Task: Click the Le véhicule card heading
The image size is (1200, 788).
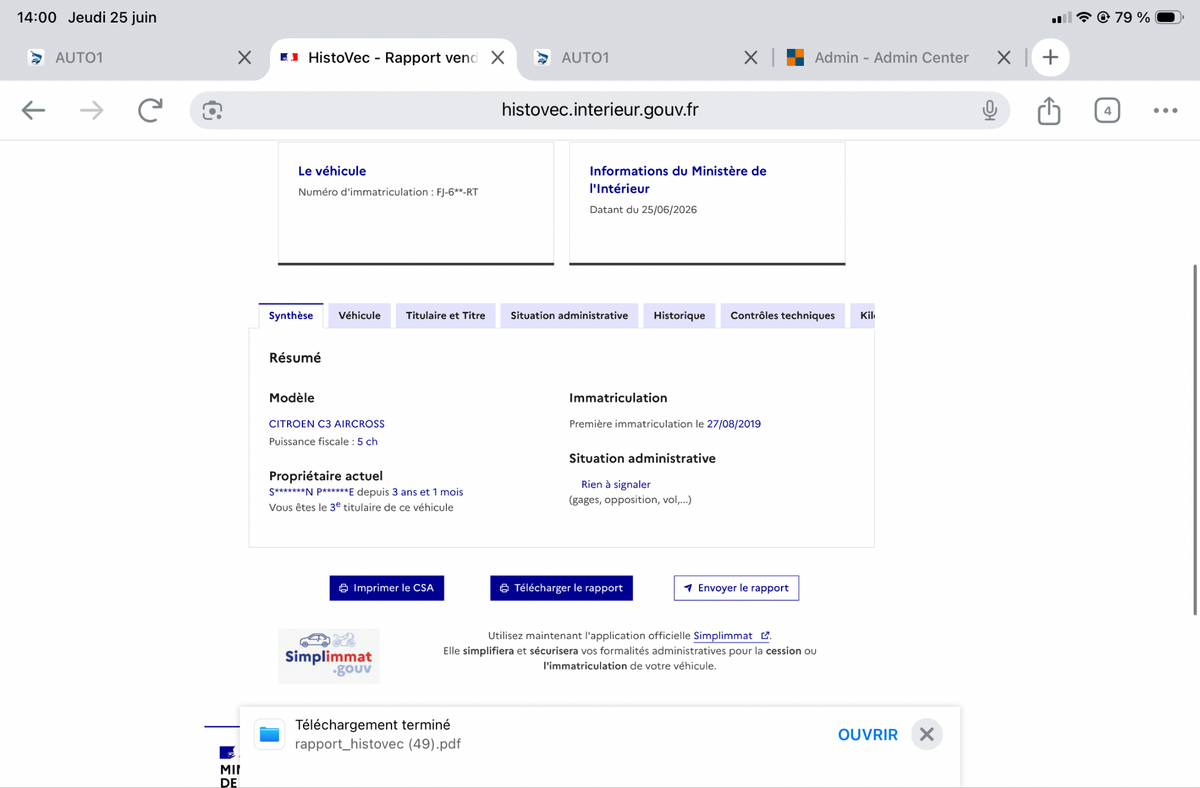Action: pos(332,171)
